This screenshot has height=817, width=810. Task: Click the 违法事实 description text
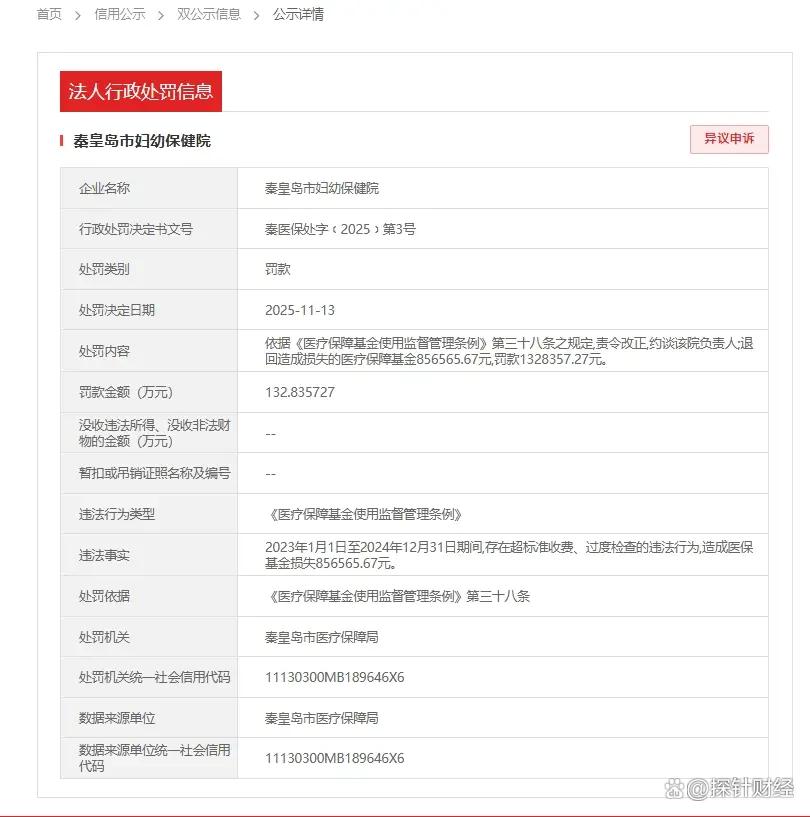(x=509, y=555)
